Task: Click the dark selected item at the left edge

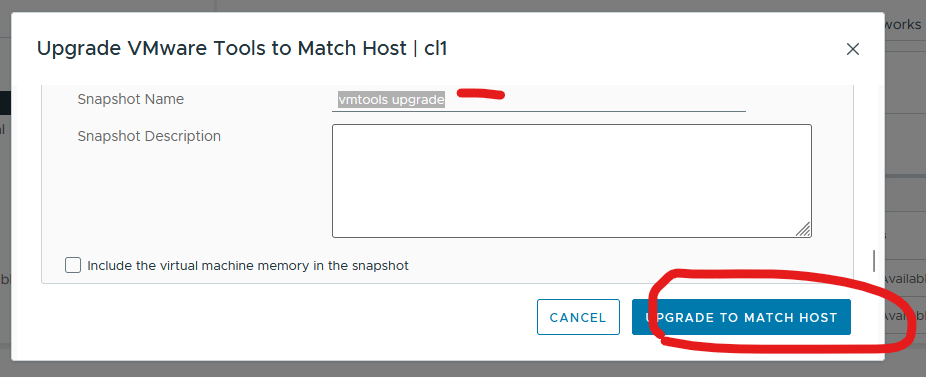Action: (x=5, y=103)
